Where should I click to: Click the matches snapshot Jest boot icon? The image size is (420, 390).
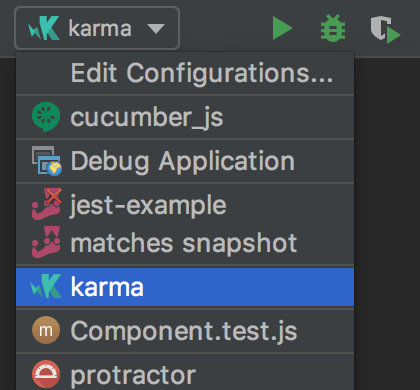[46, 242]
